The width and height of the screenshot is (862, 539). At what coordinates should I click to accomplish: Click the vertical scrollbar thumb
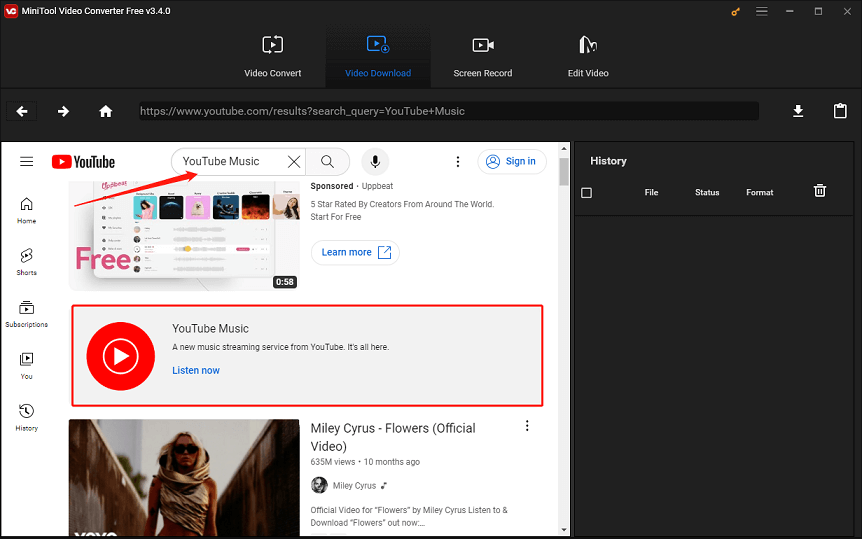(x=564, y=172)
